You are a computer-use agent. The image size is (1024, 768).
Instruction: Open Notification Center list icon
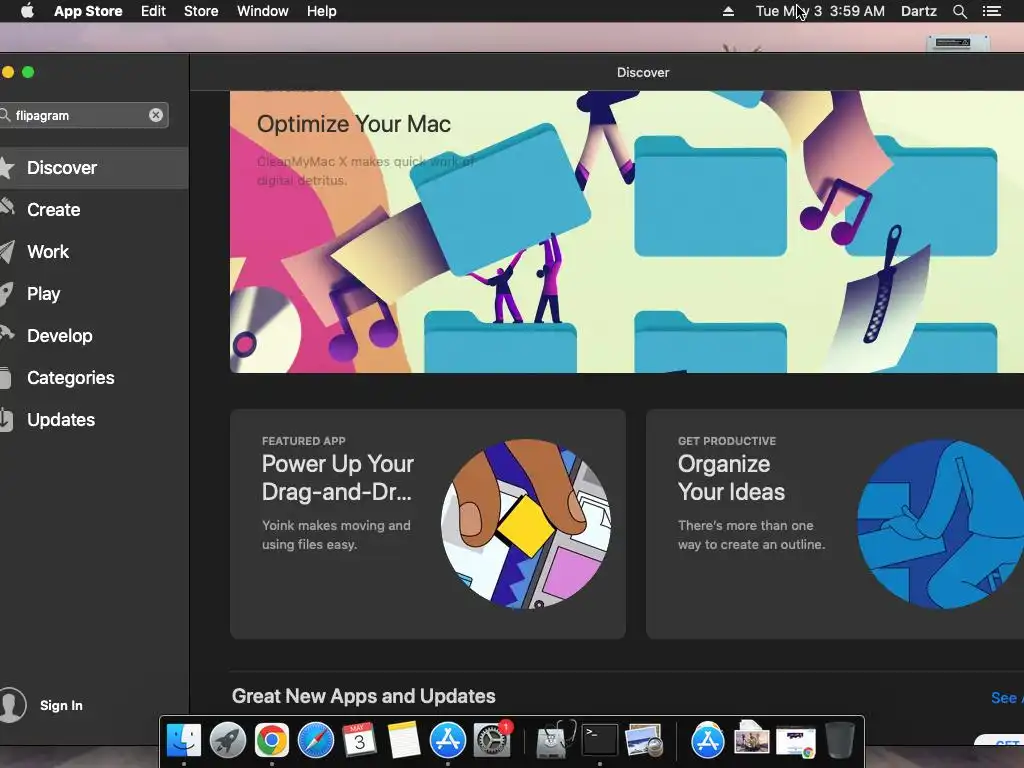pyautogui.click(x=991, y=11)
